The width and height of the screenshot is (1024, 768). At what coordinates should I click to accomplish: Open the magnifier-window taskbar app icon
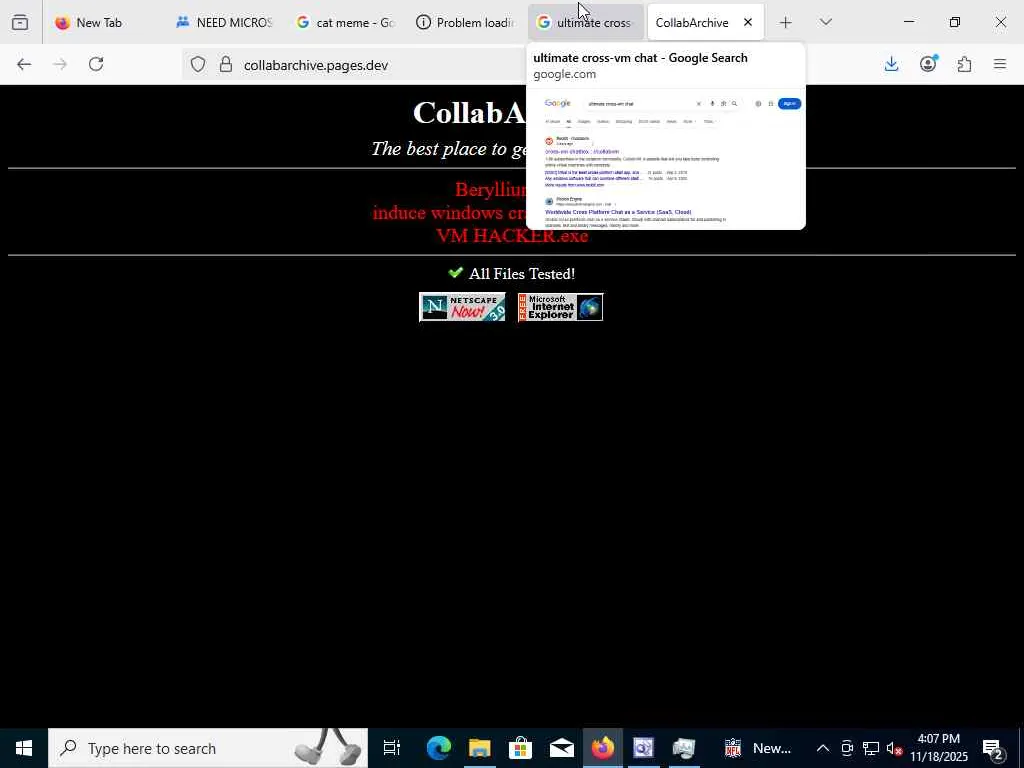tap(643, 748)
